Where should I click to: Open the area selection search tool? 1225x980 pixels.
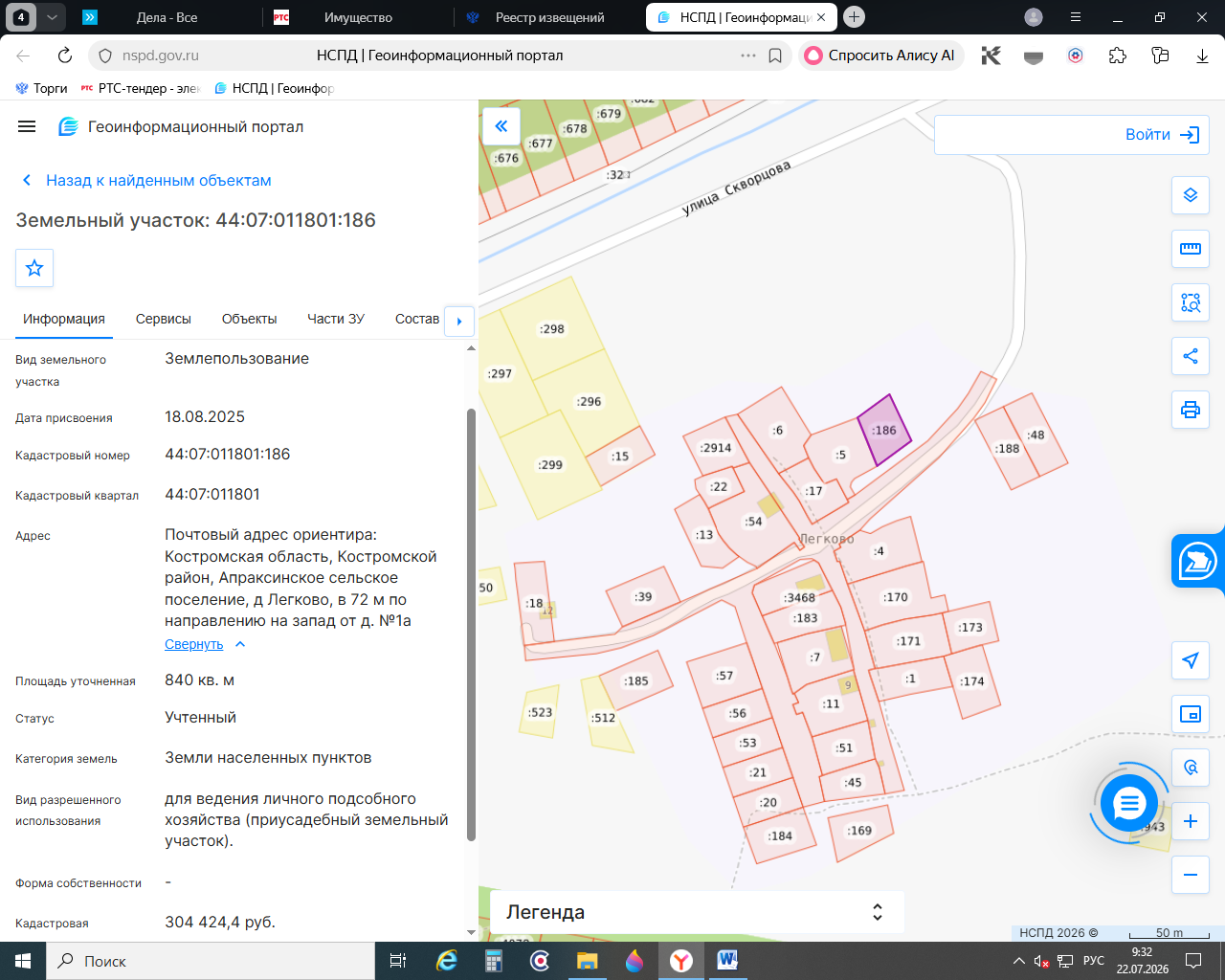pyautogui.click(x=1191, y=302)
